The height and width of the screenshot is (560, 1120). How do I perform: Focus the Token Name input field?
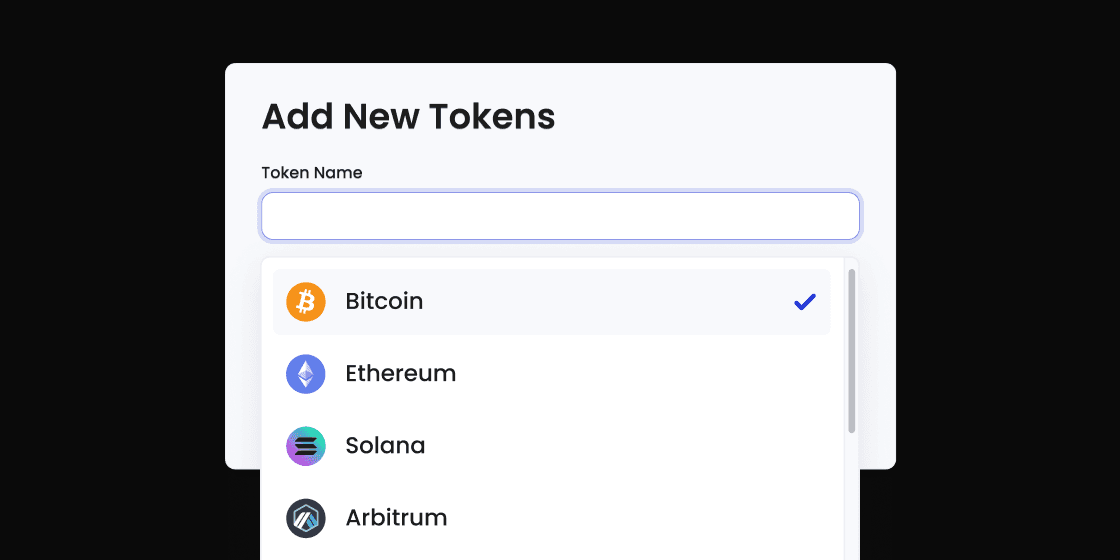click(x=560, y=216)
